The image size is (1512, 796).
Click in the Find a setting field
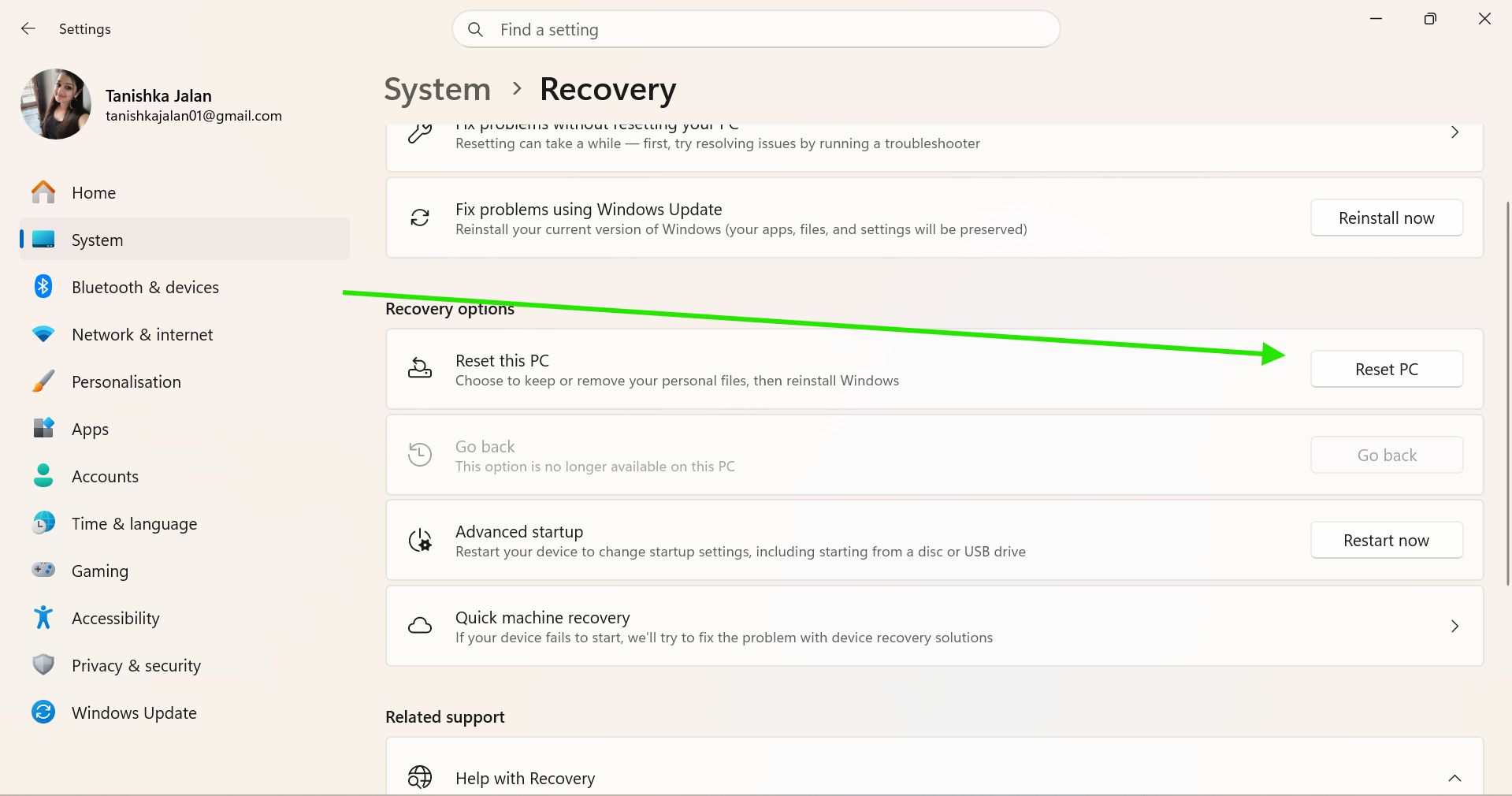(756, 29)
